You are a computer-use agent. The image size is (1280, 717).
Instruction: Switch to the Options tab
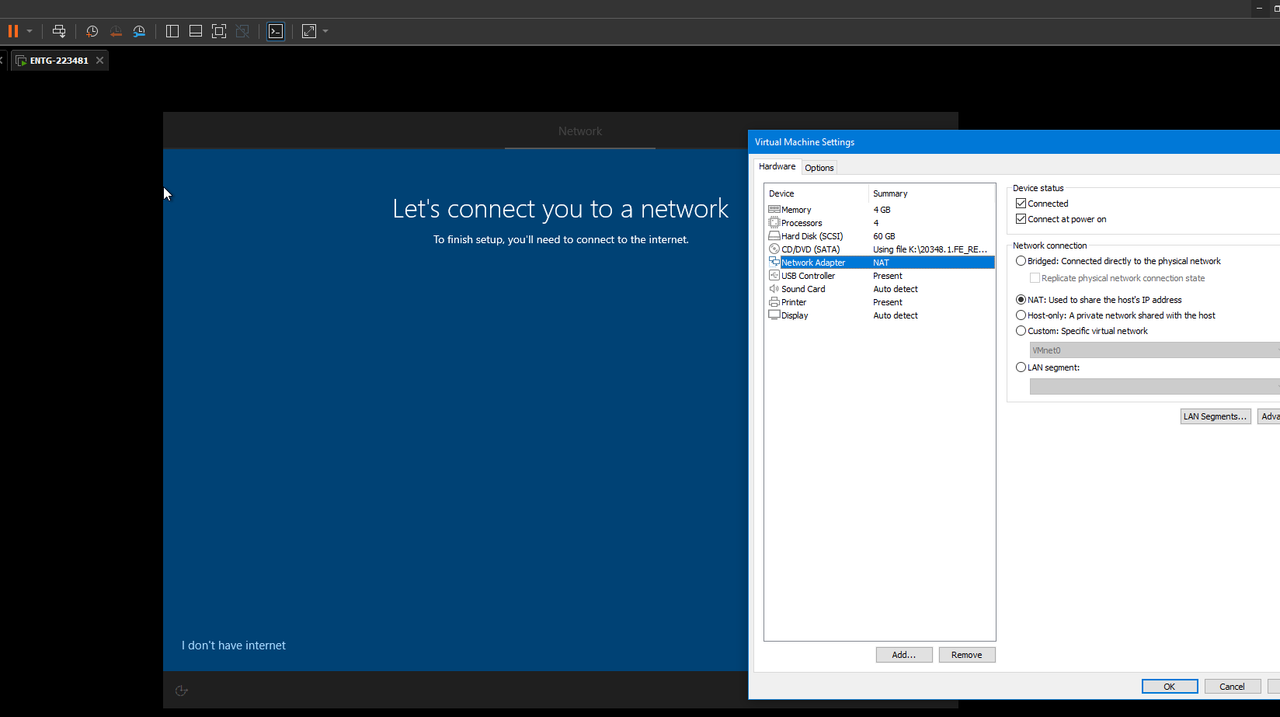tap(819, 167)
